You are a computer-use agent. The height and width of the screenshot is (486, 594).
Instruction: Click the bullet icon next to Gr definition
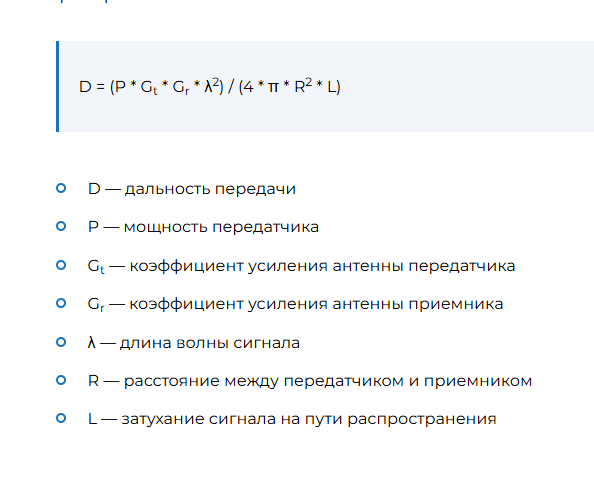click(x=61, y=303)
